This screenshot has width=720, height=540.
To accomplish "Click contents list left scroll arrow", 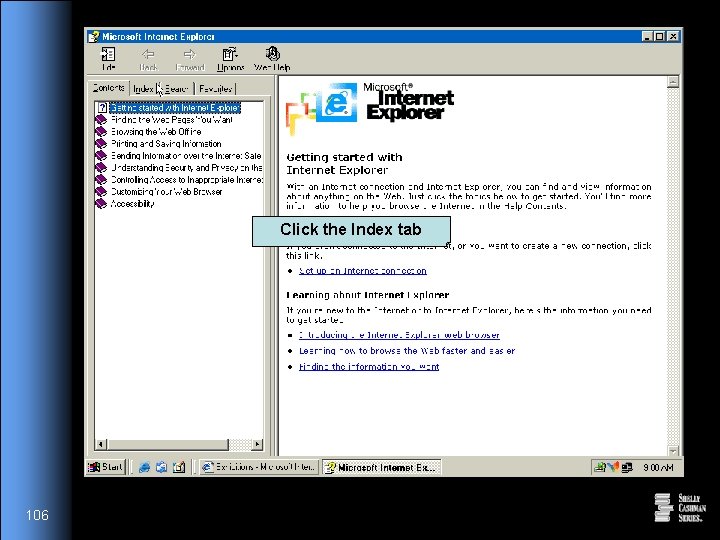I will click(x=101, y=444).
